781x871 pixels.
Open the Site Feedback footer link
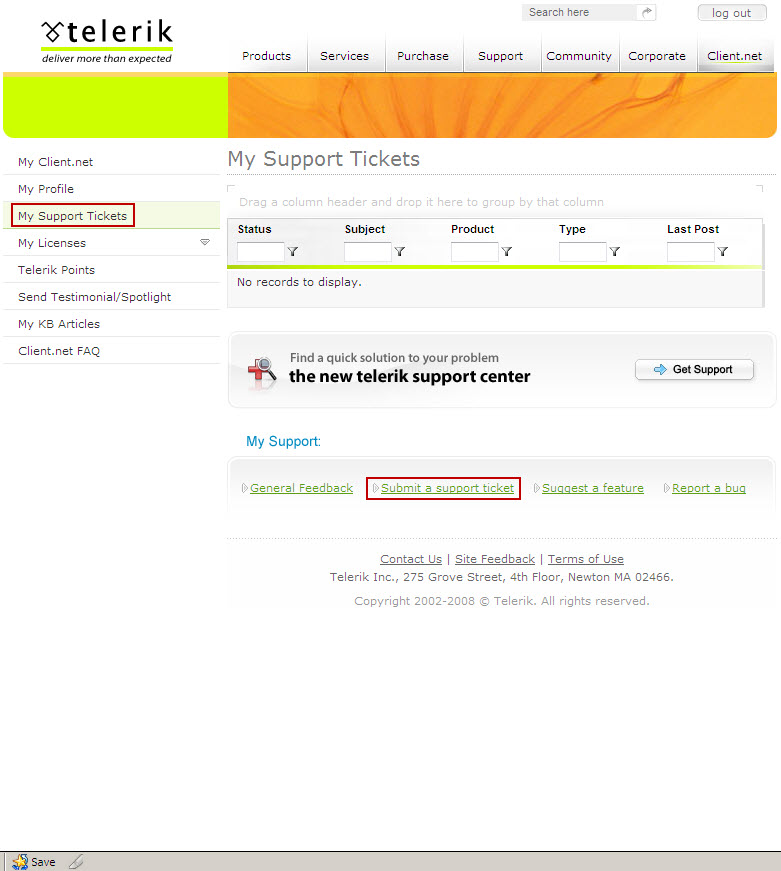pyautogui.click(x=495, y=559)
